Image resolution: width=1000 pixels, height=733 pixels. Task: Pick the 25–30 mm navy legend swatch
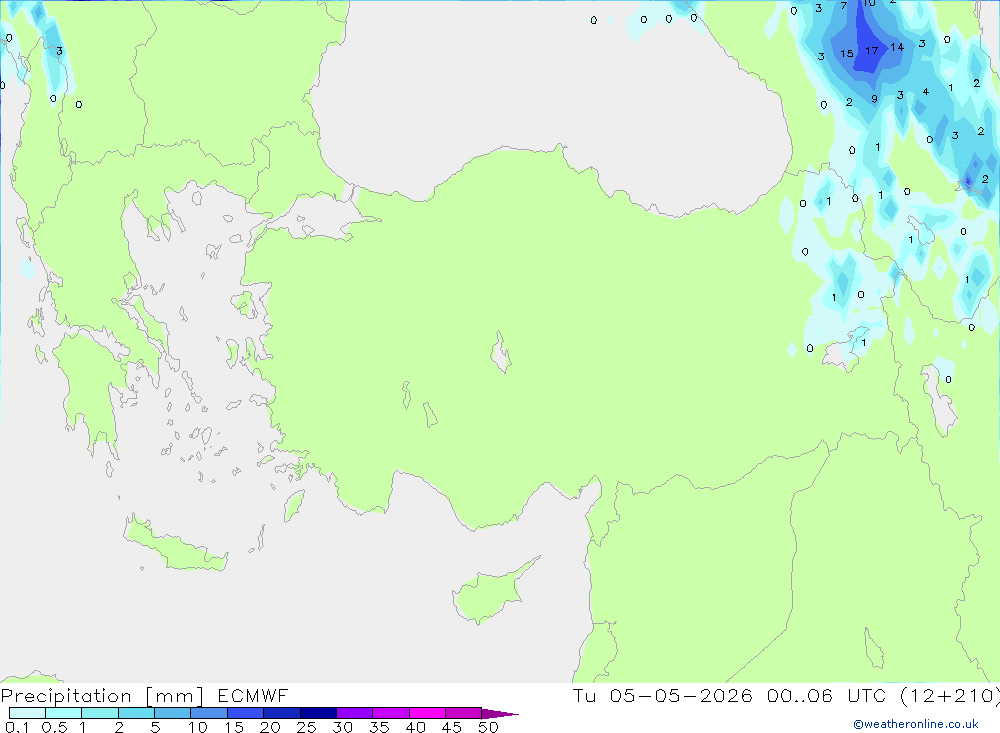(318, 713)
